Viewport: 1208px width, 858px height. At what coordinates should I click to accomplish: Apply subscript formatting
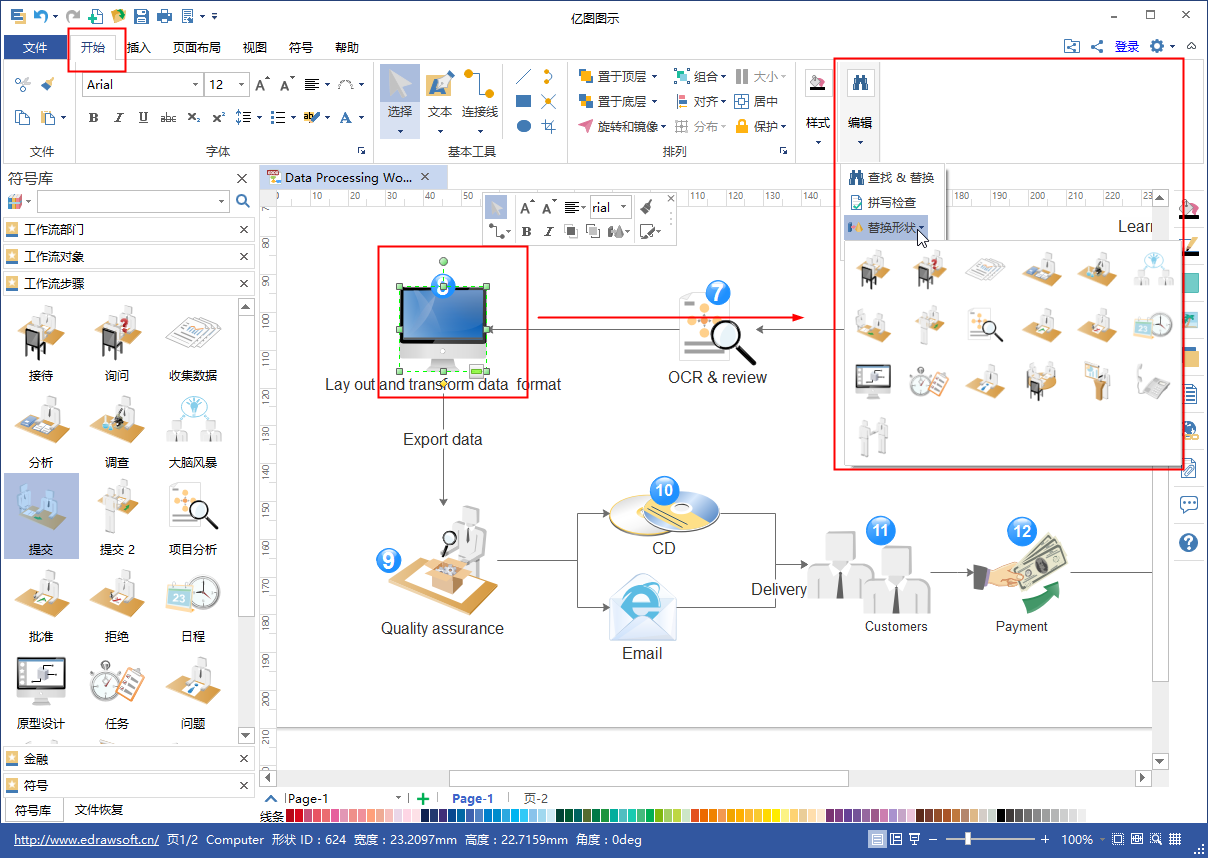click(x=194, y=118)
